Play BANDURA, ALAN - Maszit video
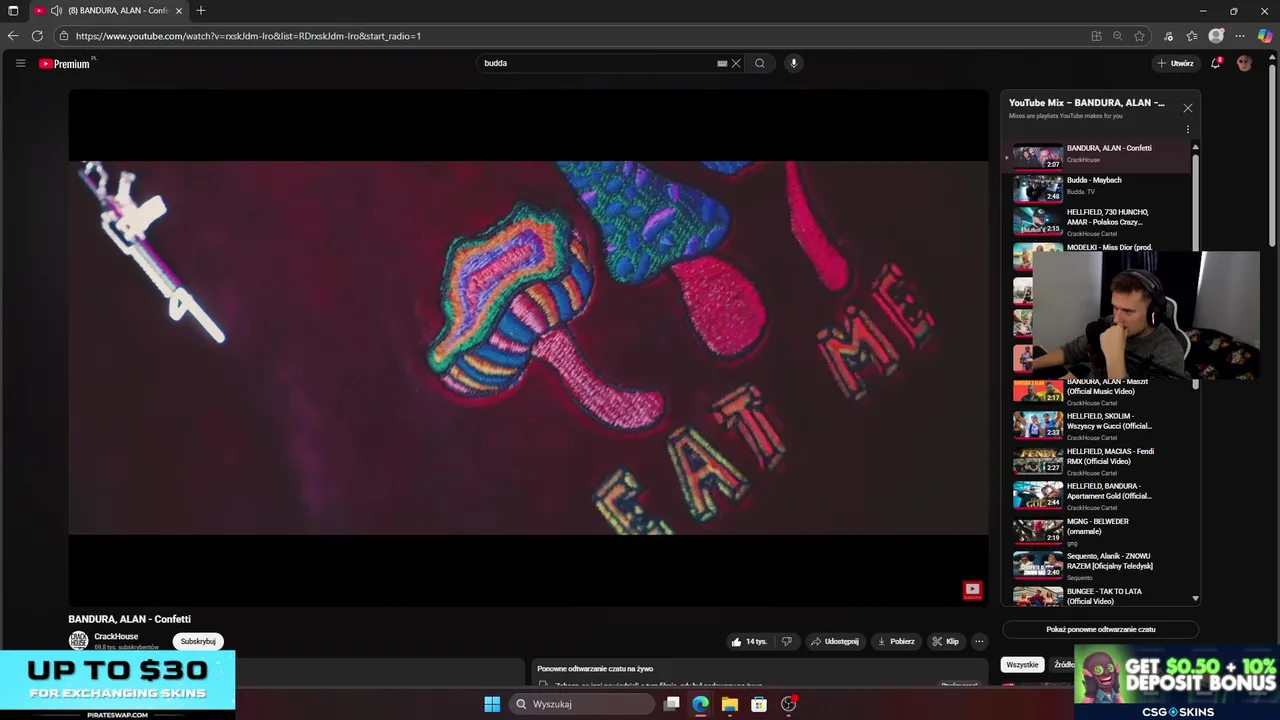1280x720 pixels. coord(1098,391)
